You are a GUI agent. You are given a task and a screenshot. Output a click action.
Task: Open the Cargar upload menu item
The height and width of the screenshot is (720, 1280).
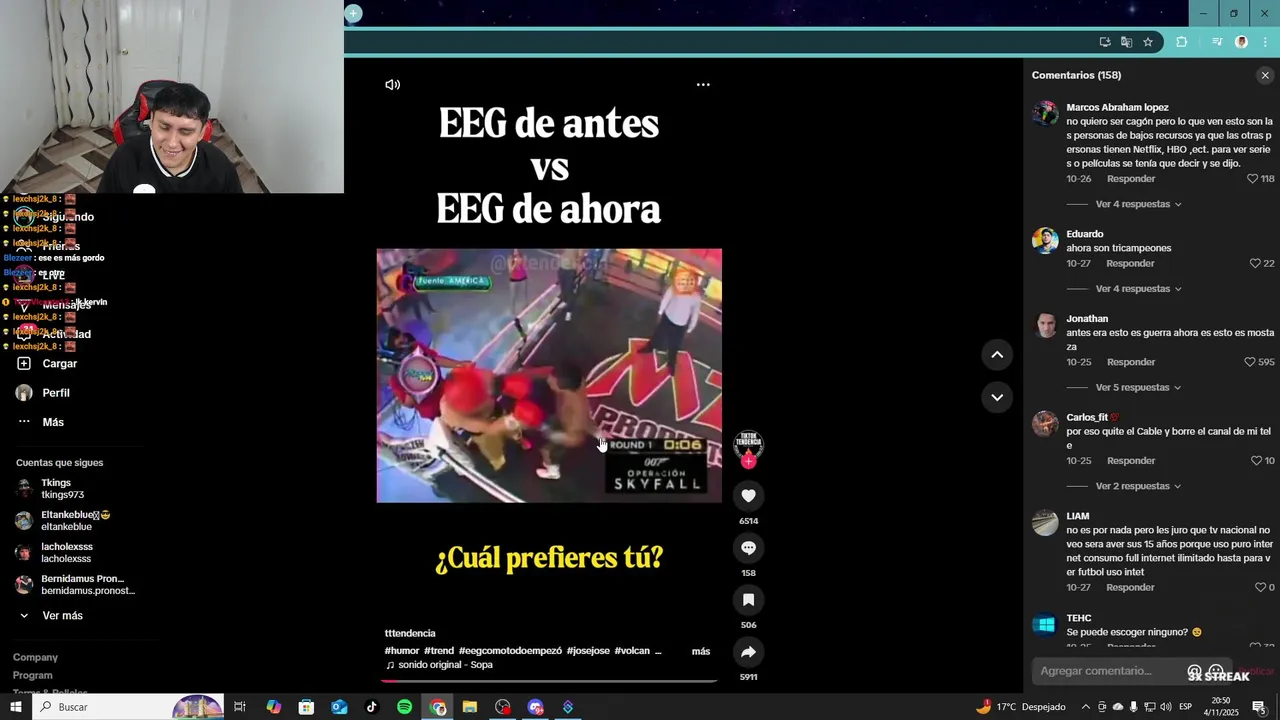point(47,364)
